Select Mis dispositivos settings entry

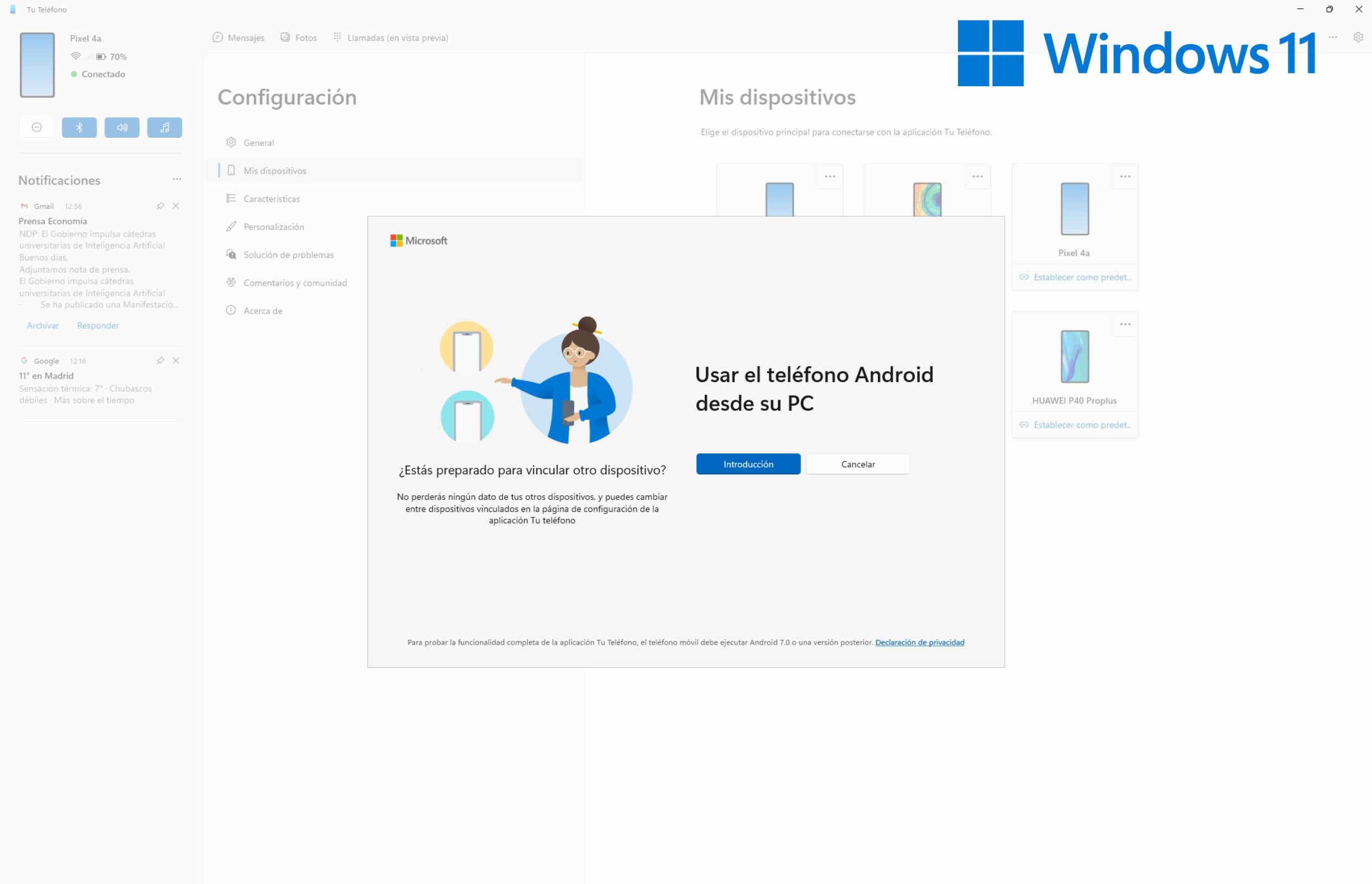394,170
